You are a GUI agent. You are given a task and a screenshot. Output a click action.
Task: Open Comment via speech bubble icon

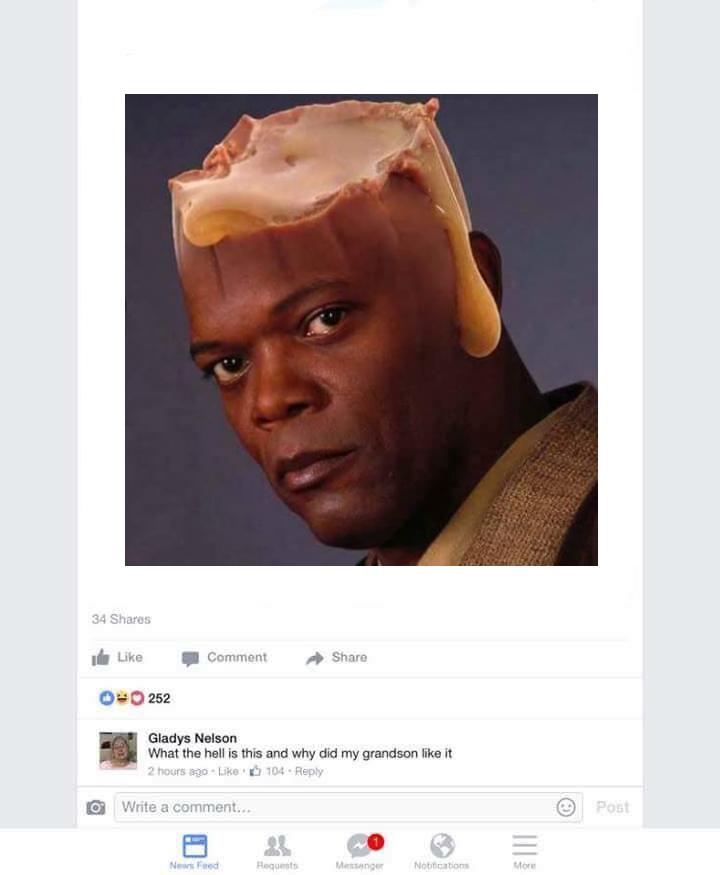190,658
